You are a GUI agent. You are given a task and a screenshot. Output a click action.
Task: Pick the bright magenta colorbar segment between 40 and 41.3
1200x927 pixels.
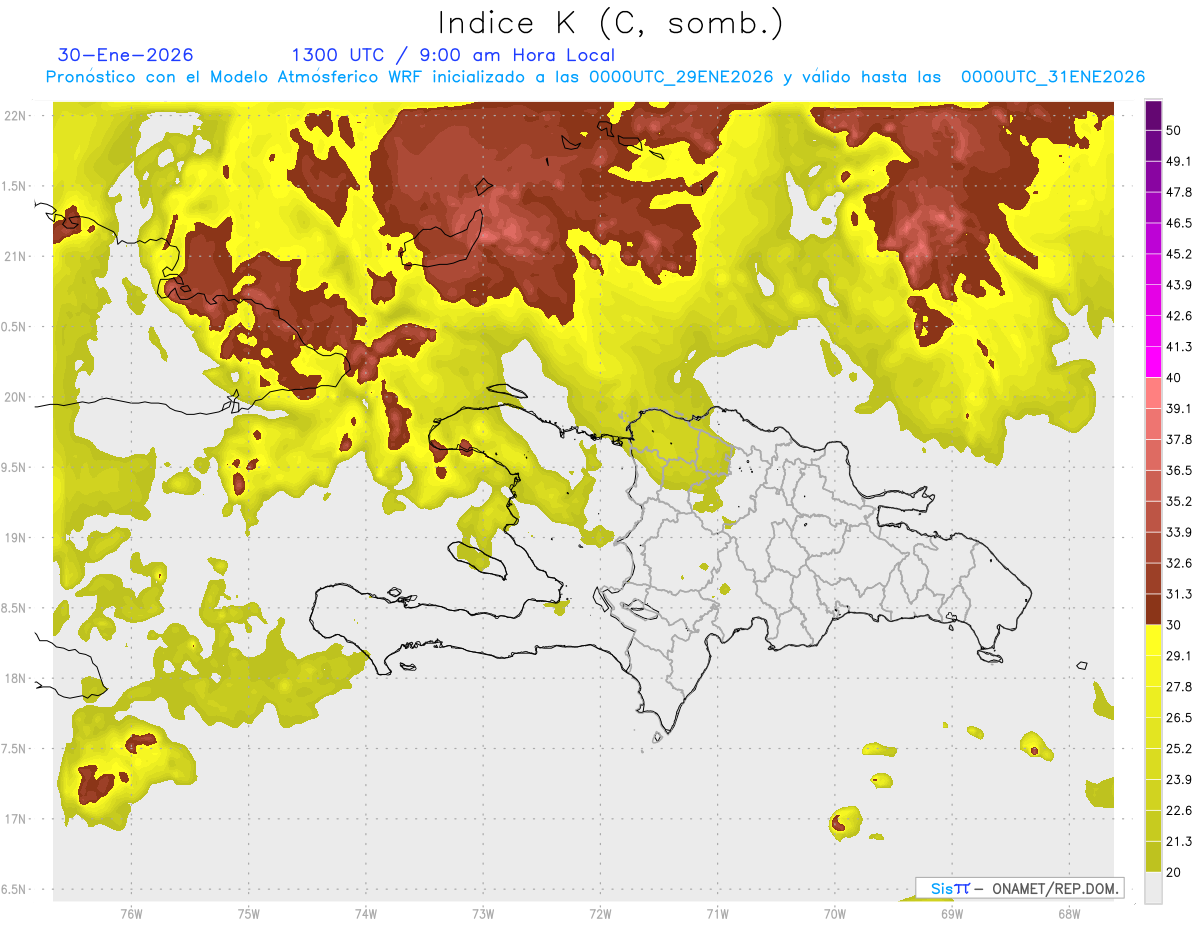(x=1153, y=363)
